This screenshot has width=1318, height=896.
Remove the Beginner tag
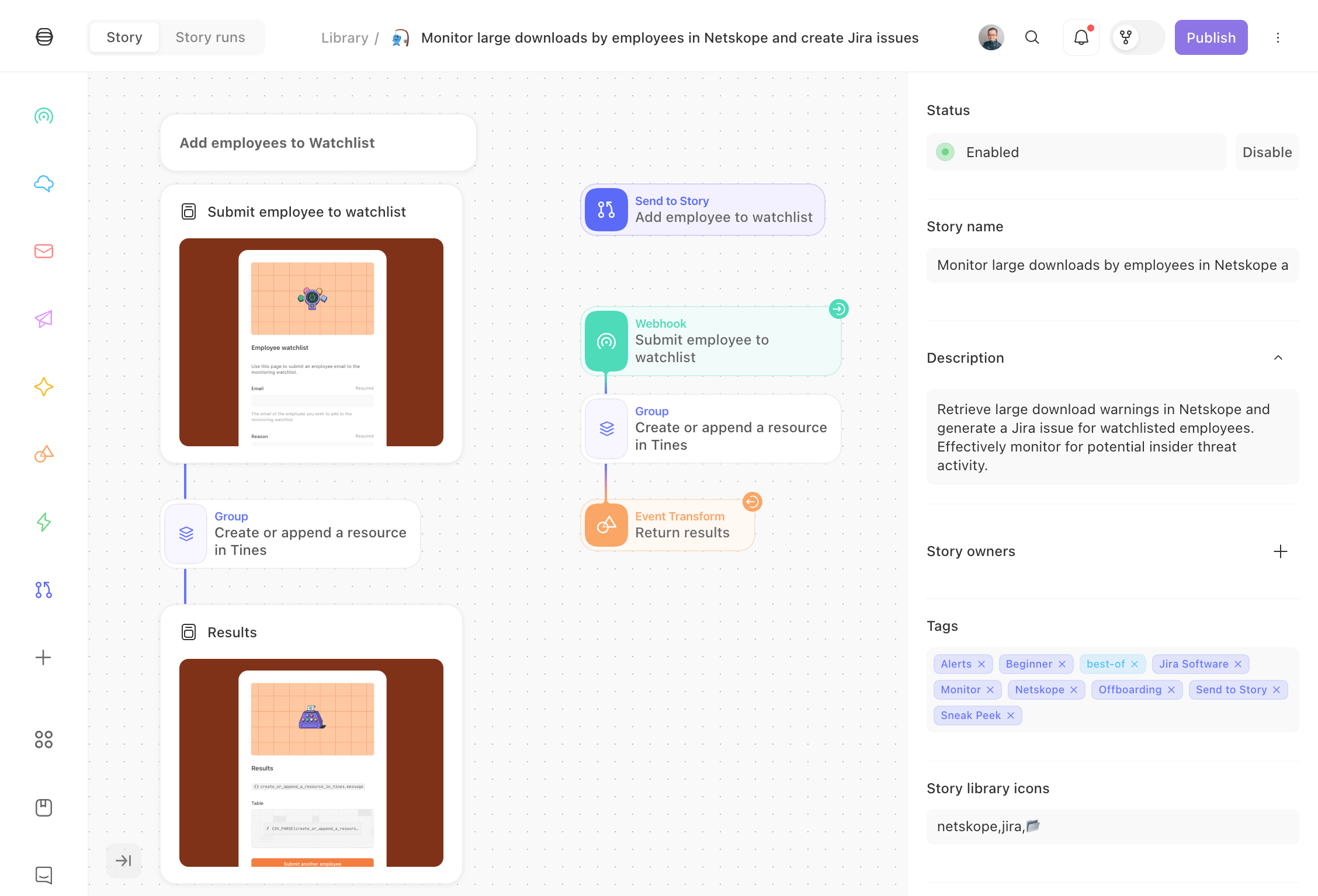click(x=1062, y=664)
